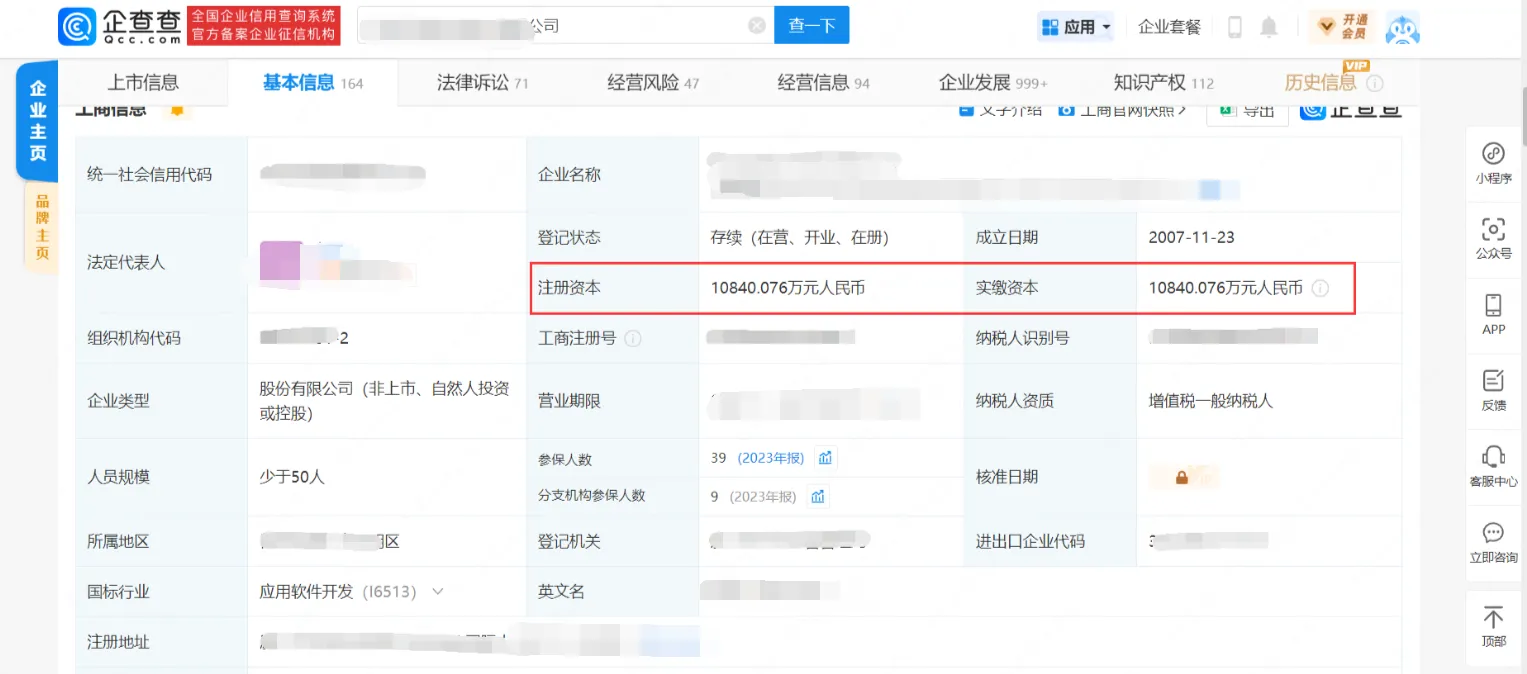Click the 查一下 search button
The height and width of the screenshot is (674, 1527).
pyautogui.click(x=811, y=24)
